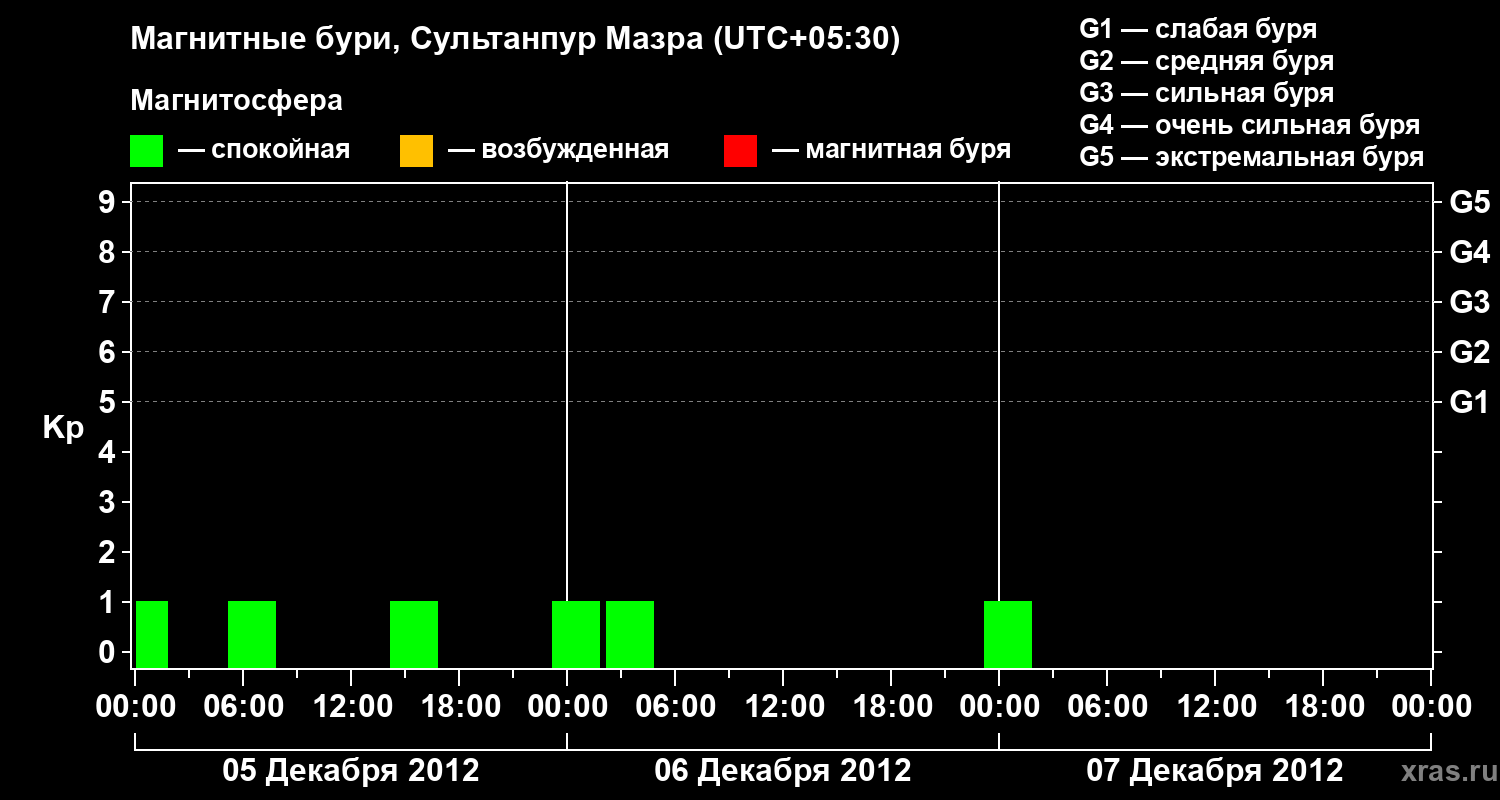Click the '12:00' time label under 06 December
This screenshot has width=1500, height=800.
tap(783, 707)
